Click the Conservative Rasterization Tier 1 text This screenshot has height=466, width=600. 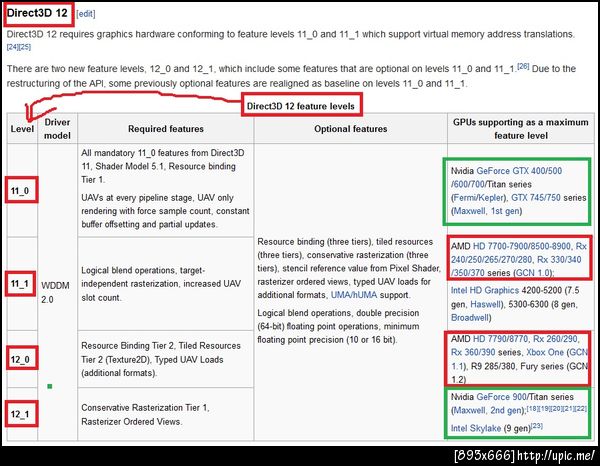[x=145, y=408]
